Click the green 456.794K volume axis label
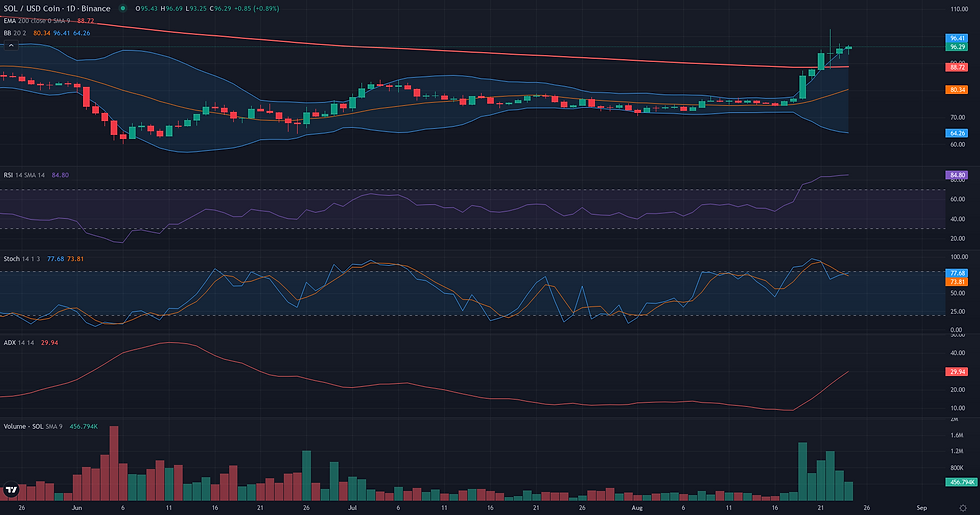 962,482
